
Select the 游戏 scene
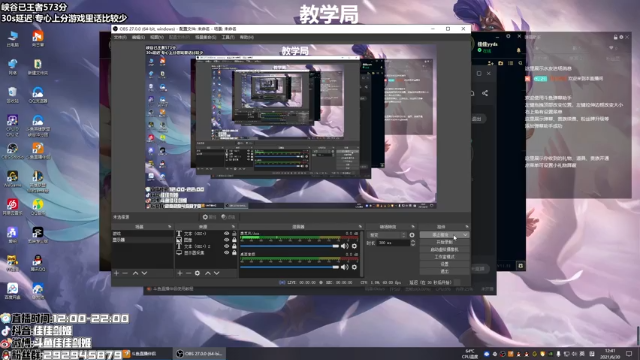pos(142,233)
